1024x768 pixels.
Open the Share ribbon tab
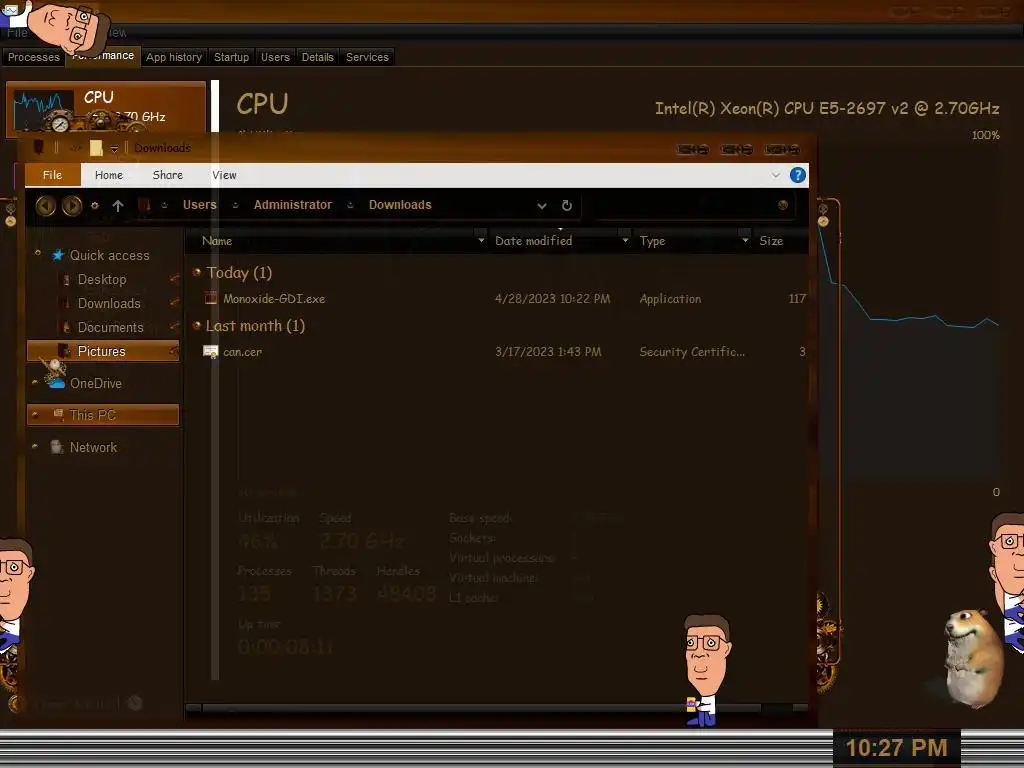coord(167,175)
